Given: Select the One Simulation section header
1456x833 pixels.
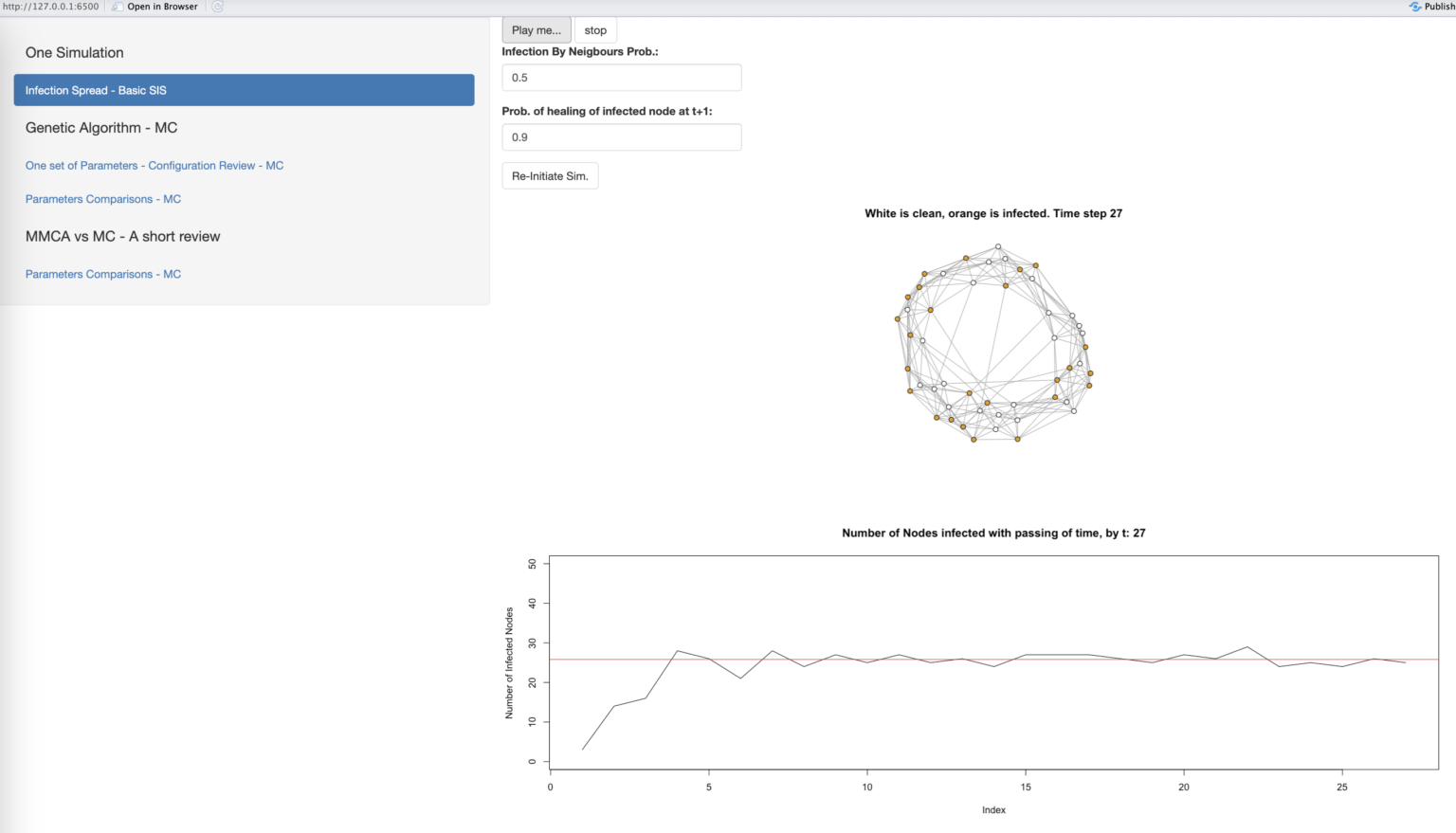Looking at the screenshot, I should tap(74, 52).
